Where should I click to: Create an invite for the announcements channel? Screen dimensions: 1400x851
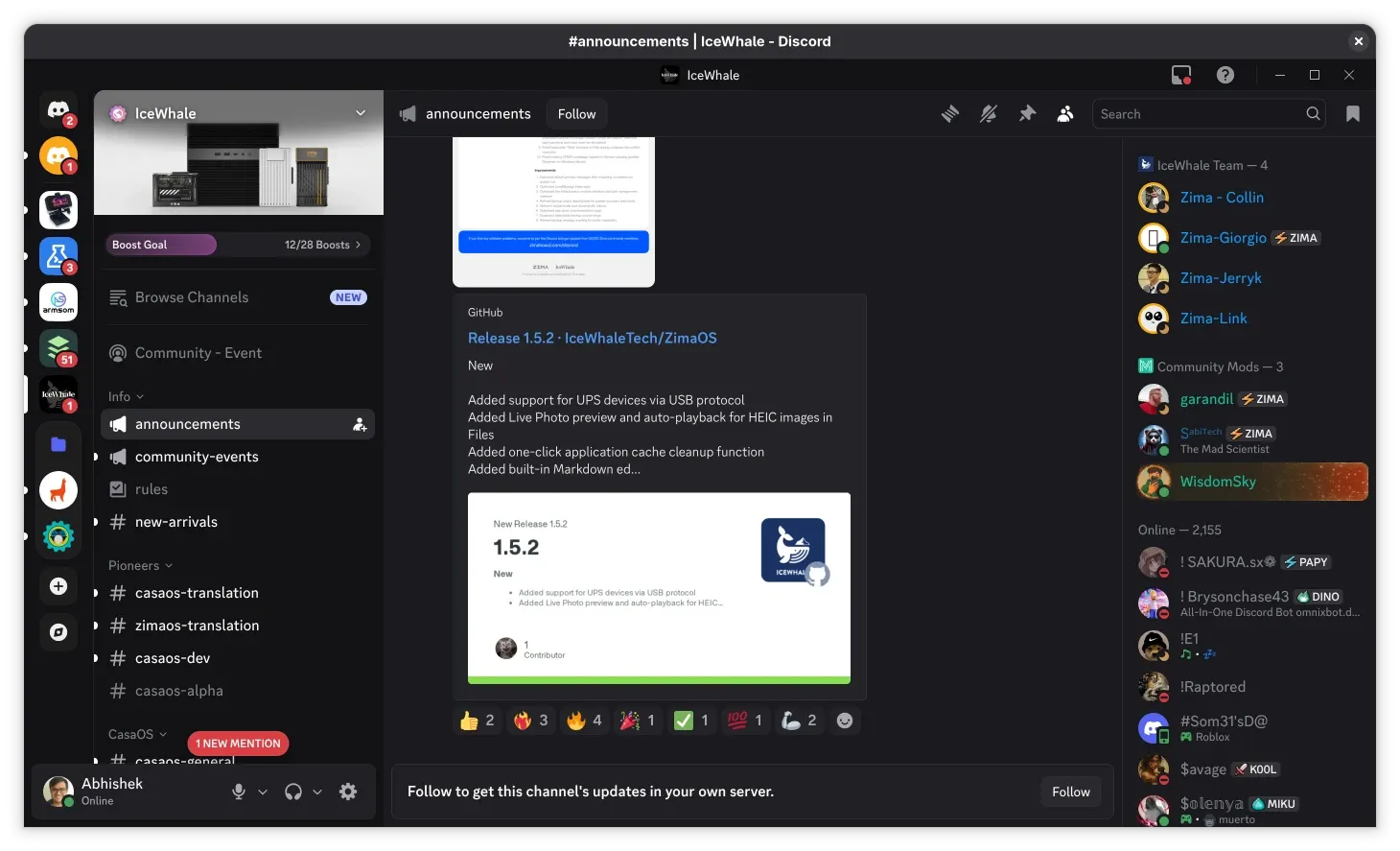[360, 424]
